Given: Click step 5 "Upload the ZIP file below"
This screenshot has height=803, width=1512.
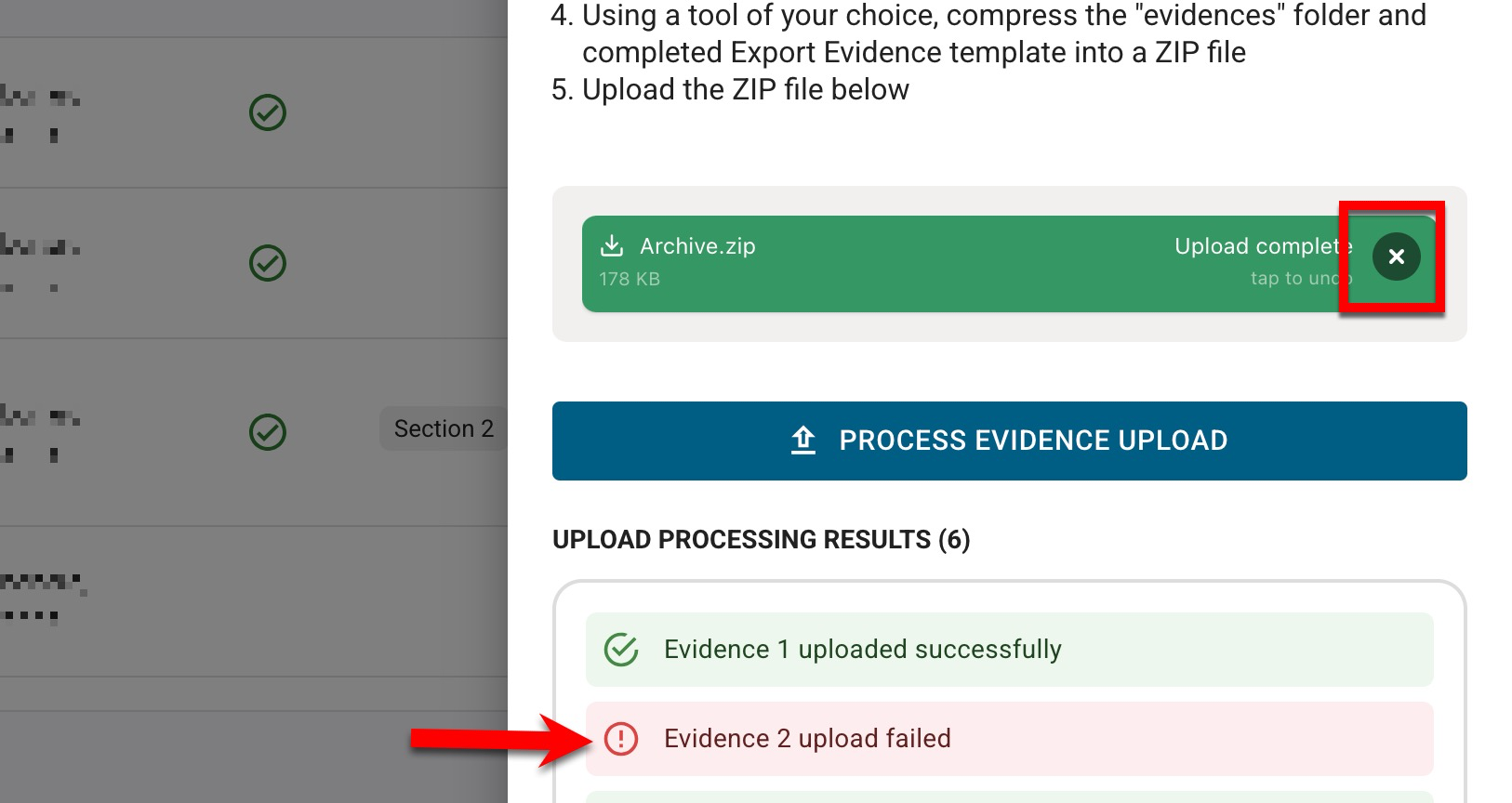Looking at the screenshot, I should 745,90.
